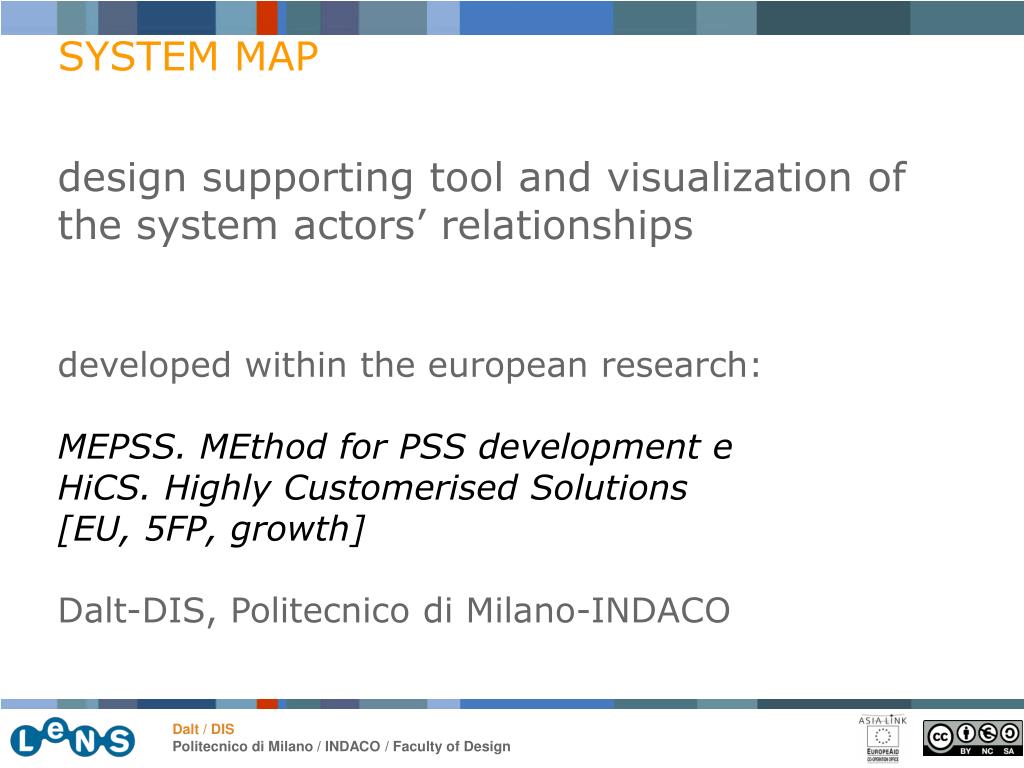Click the '[EU, 5FP, growth]' text
1024x768 pixels.
pos(211,530)
